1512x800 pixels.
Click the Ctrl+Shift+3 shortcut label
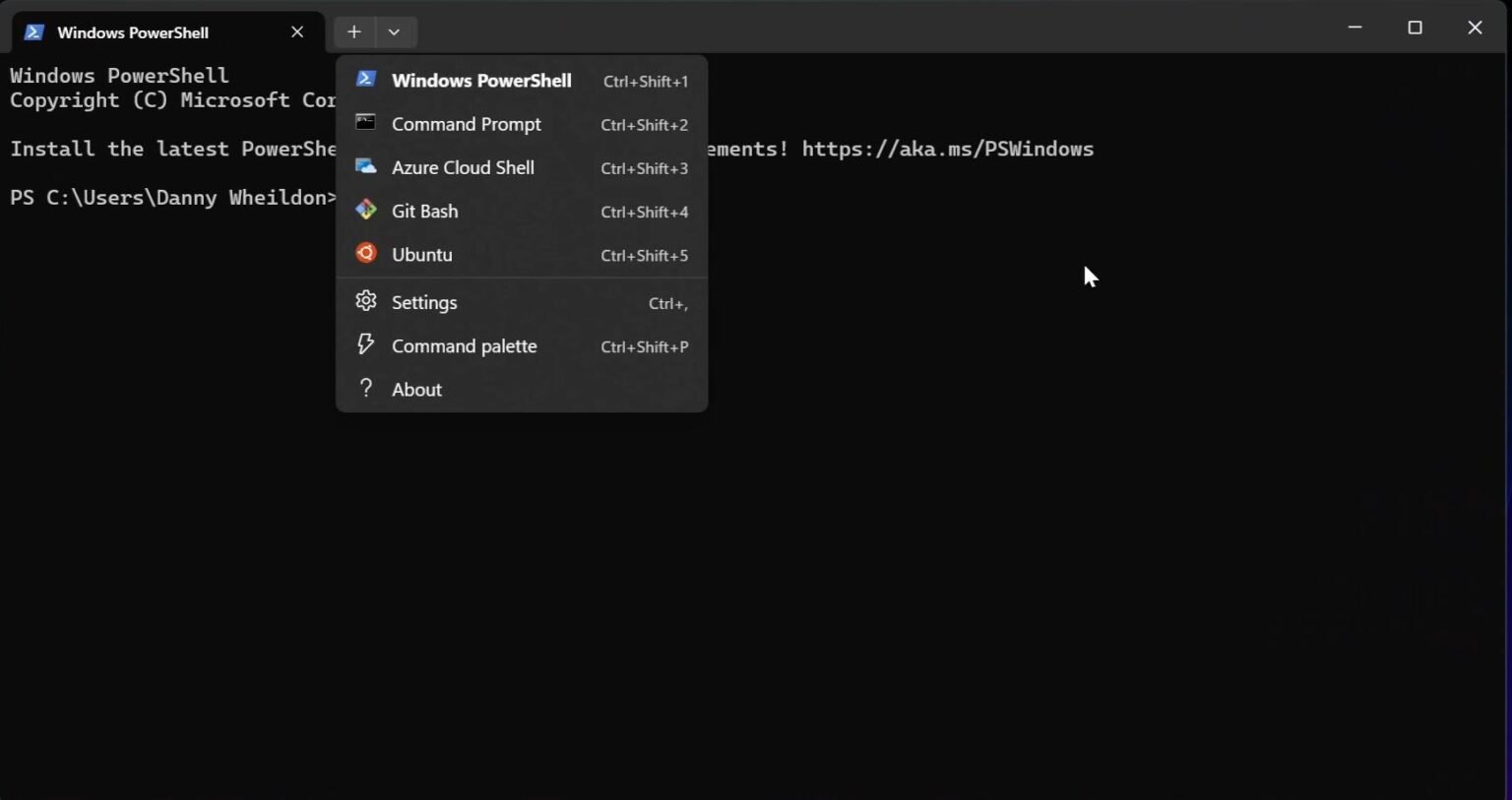point(645,168)
